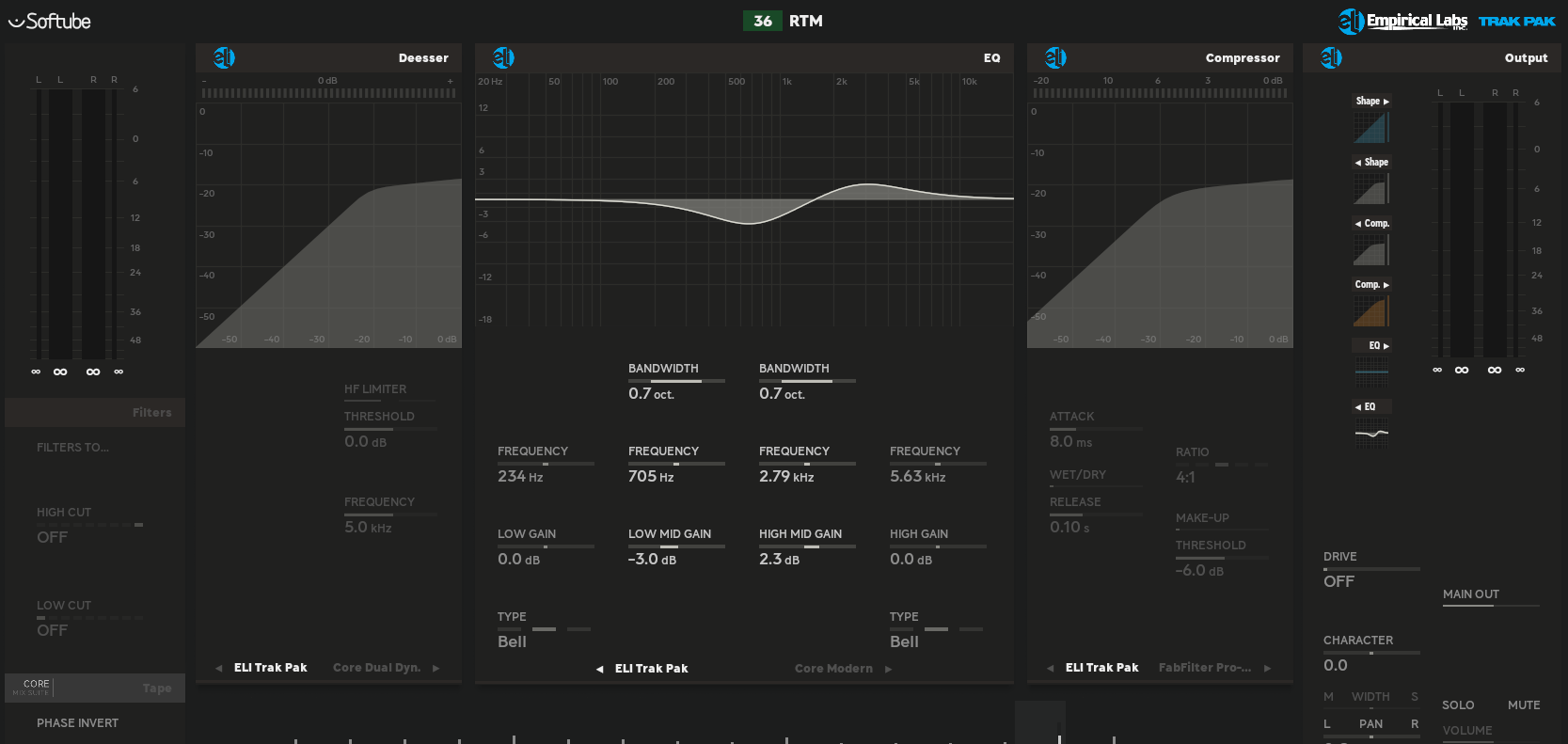Adjust 2.79 kHz FREQUENCY slider
The image size is (1568, 744).
(x=807, y=464)
